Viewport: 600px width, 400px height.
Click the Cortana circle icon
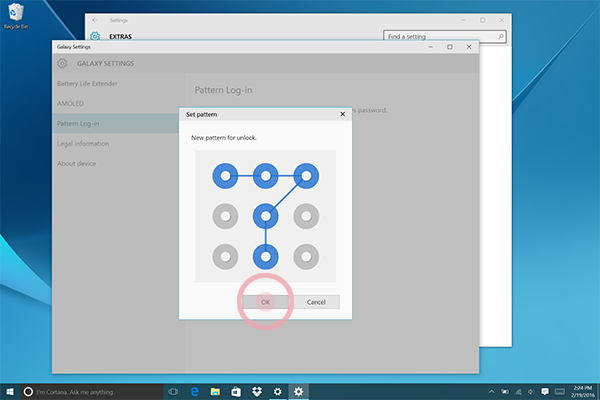[x=28, y=392]
